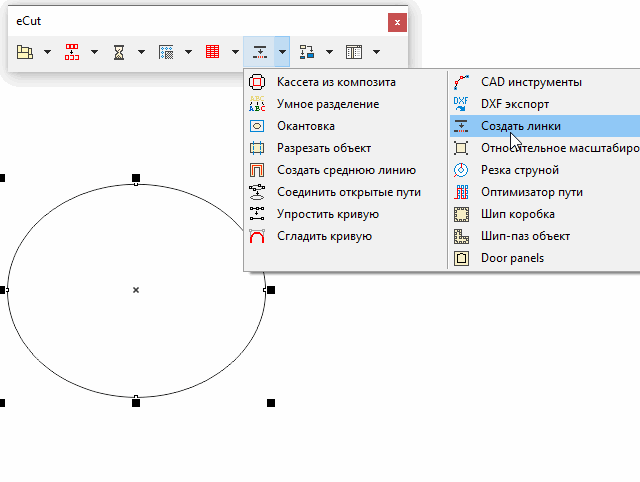Select Сгладить кривую menu entry

pyautogui.click(x=345, y=236)
